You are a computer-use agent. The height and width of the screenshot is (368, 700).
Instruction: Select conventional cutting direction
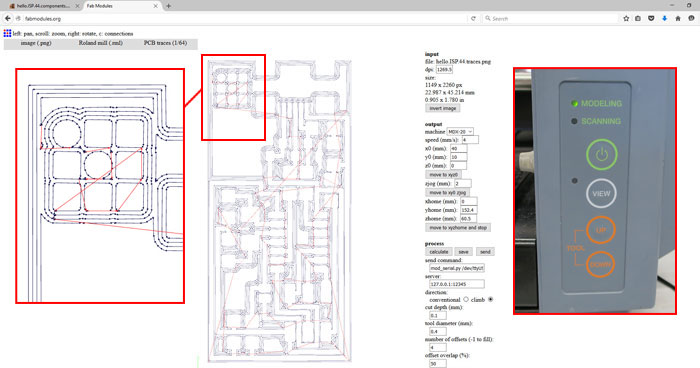click(x=466, y=299)
